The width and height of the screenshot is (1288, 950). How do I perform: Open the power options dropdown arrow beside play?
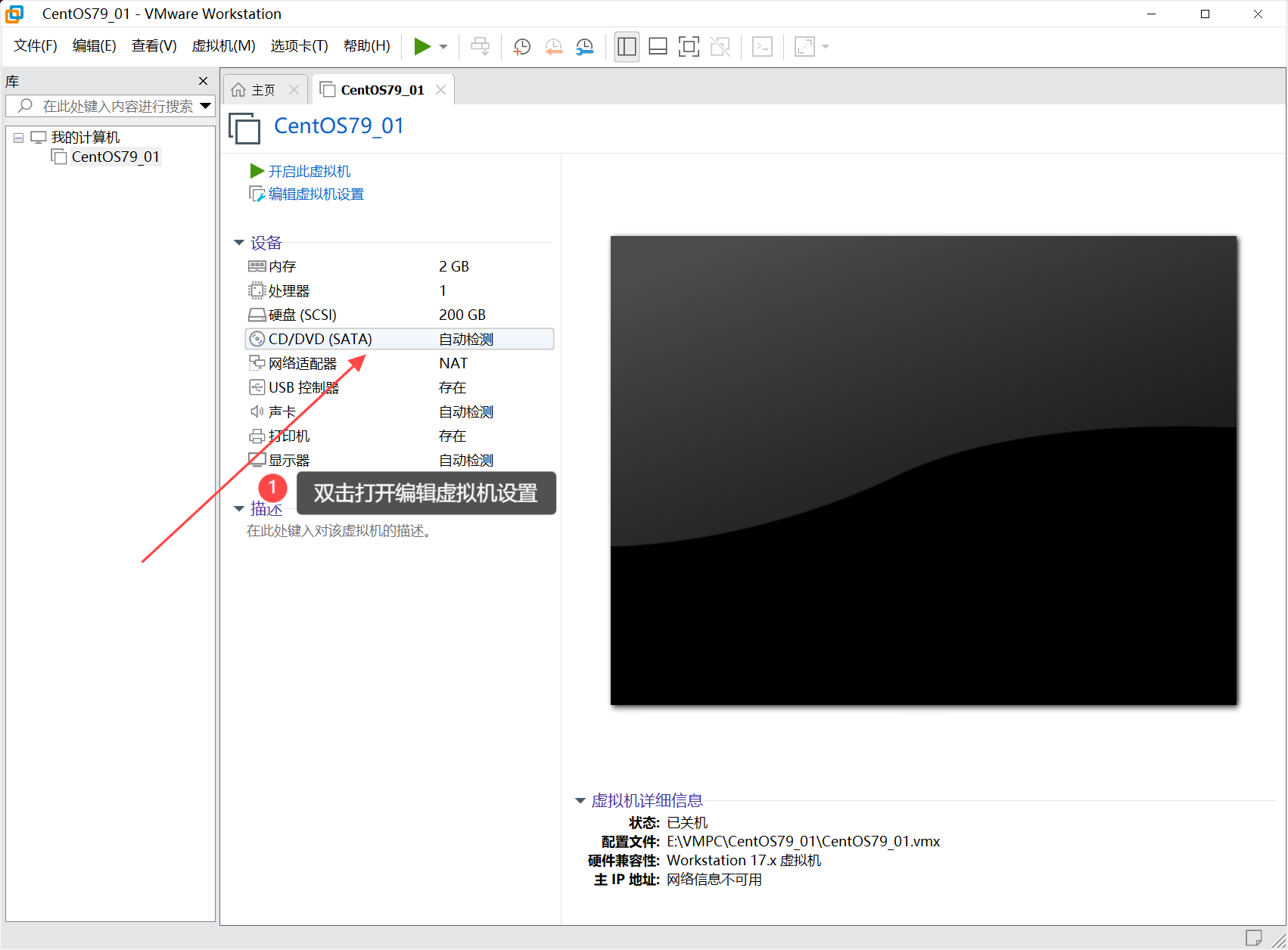443,47
